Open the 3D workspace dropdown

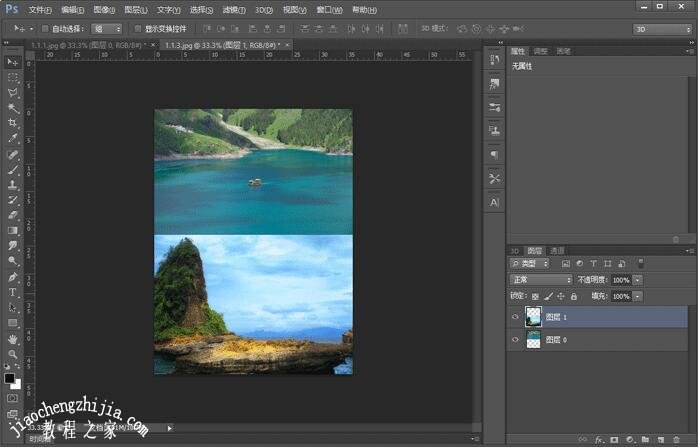662,29
